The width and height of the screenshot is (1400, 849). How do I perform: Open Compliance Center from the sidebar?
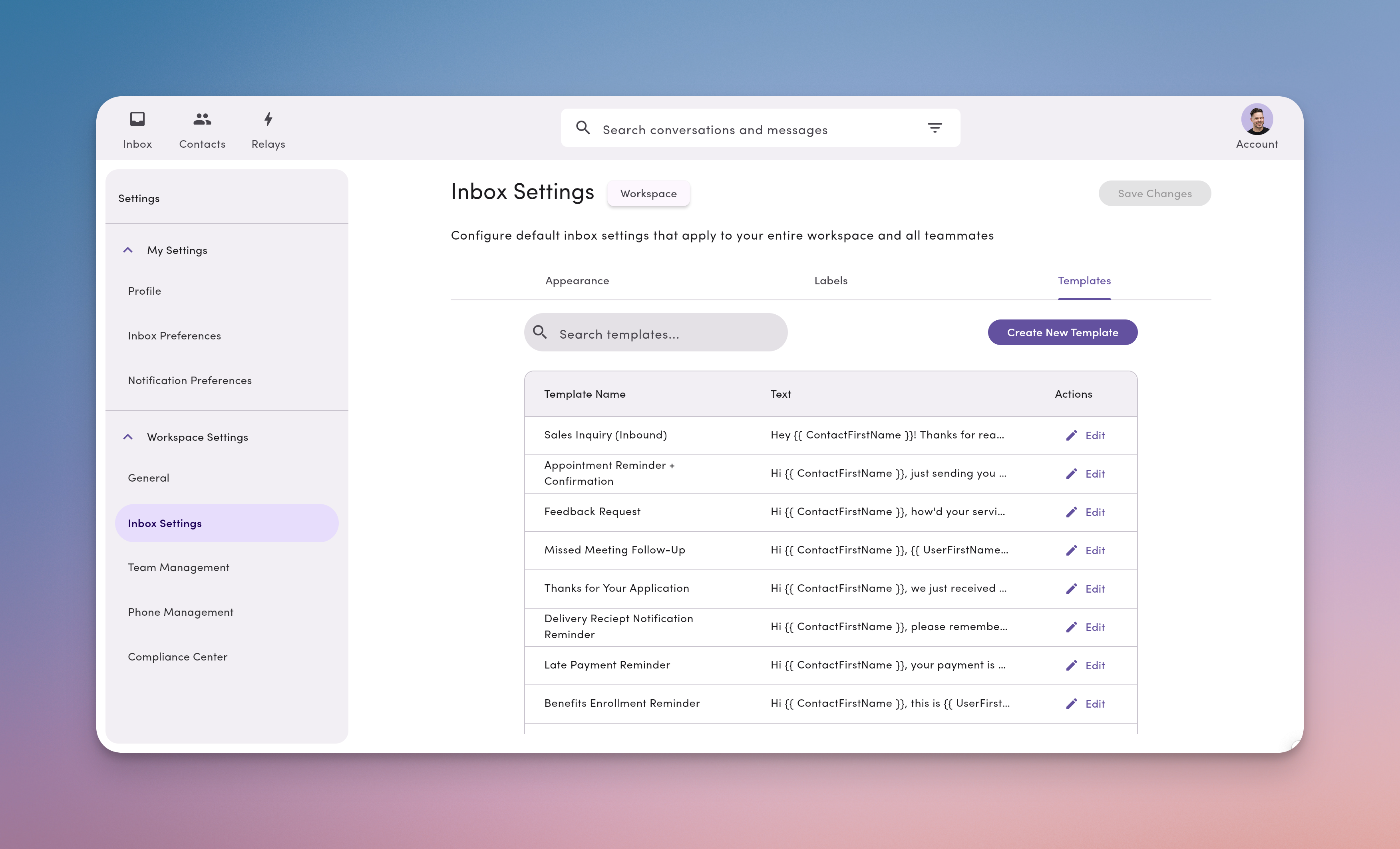click(177, 657)
